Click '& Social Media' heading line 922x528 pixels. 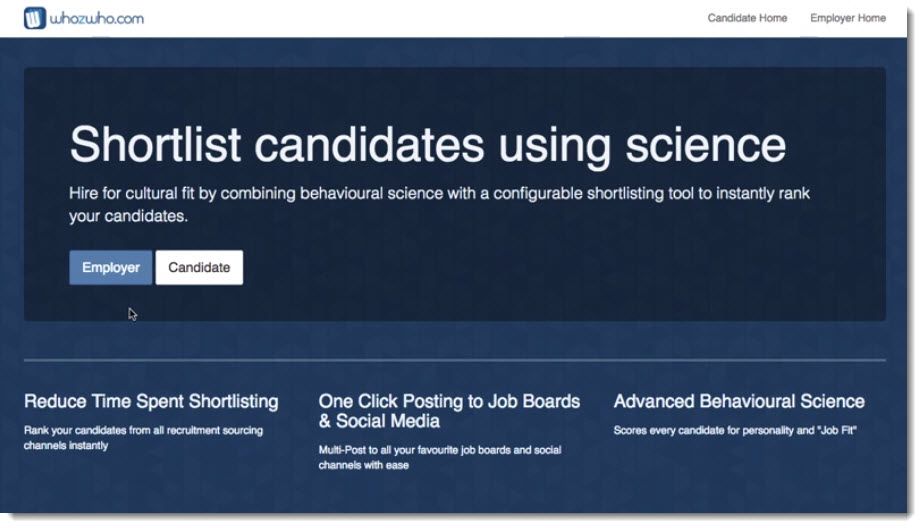point(379,422)
